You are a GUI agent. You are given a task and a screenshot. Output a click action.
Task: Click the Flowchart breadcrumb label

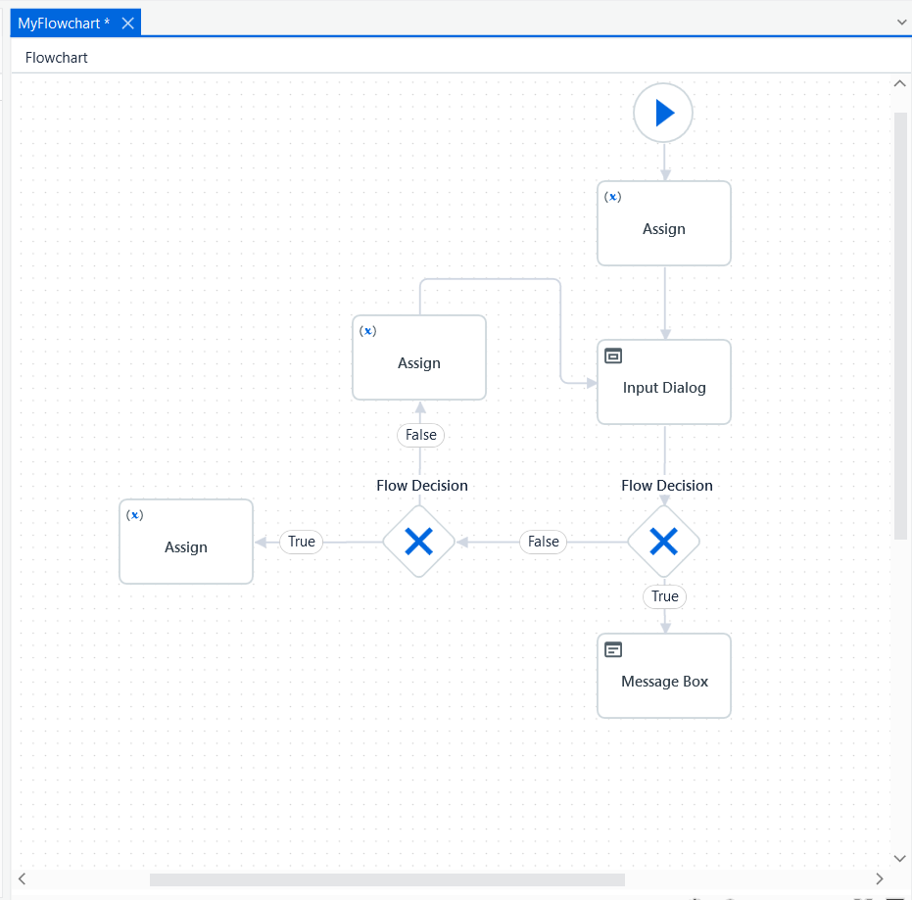(56, 58)
